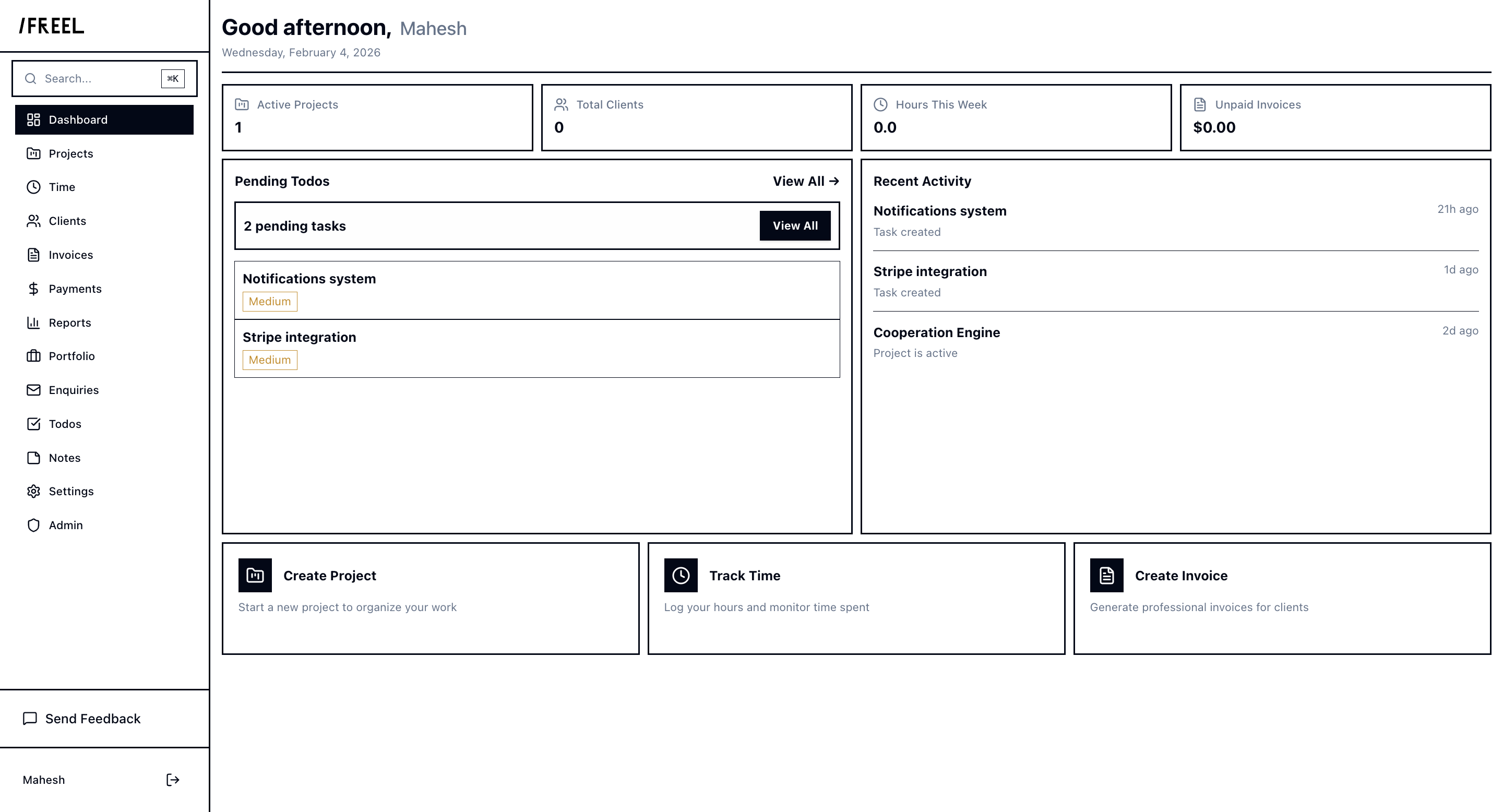Click the Send Feedback chat icon
The height and width of the screenshot is (812, 1503).
[30, 719]
